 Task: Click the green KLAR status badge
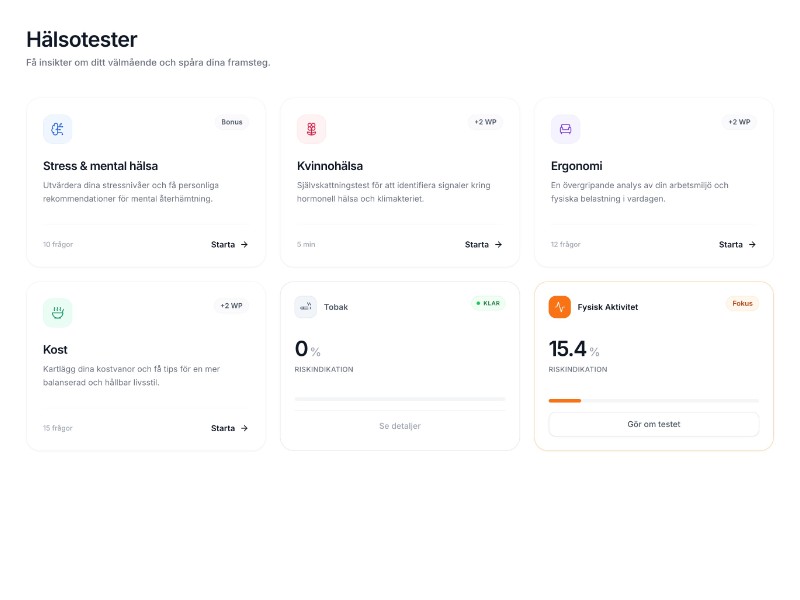[488, 303]
